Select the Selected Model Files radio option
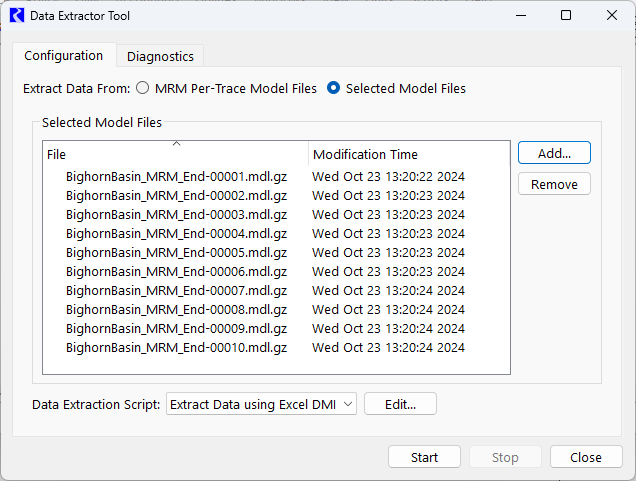This screenshot has width=636, height=481. point(334,88)
